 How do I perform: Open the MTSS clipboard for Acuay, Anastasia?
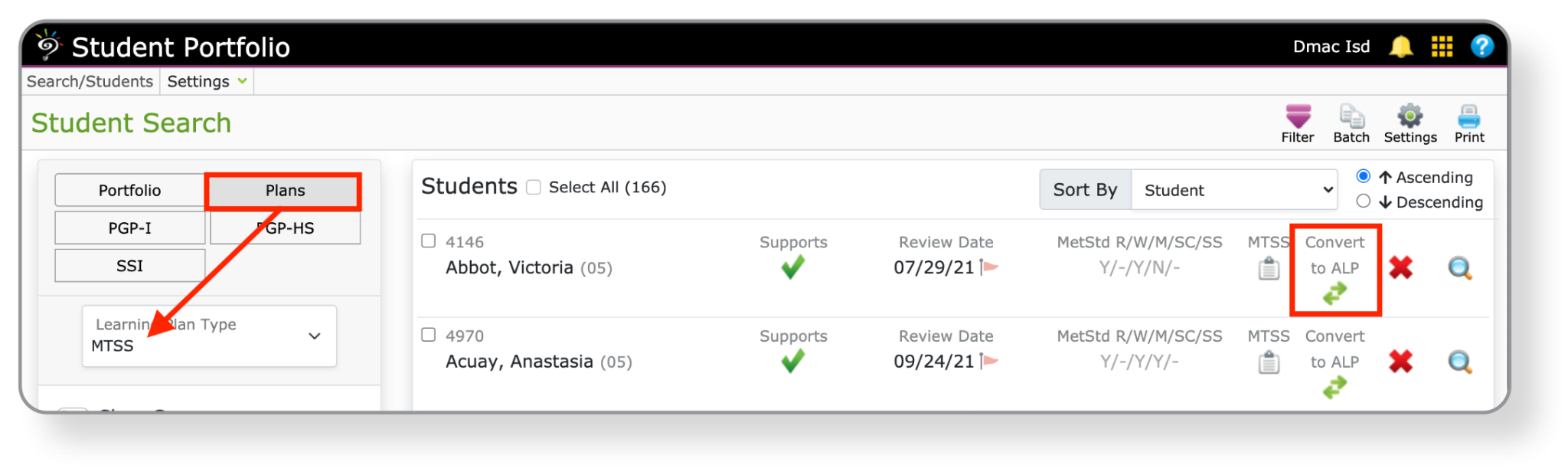[1269, 362]
